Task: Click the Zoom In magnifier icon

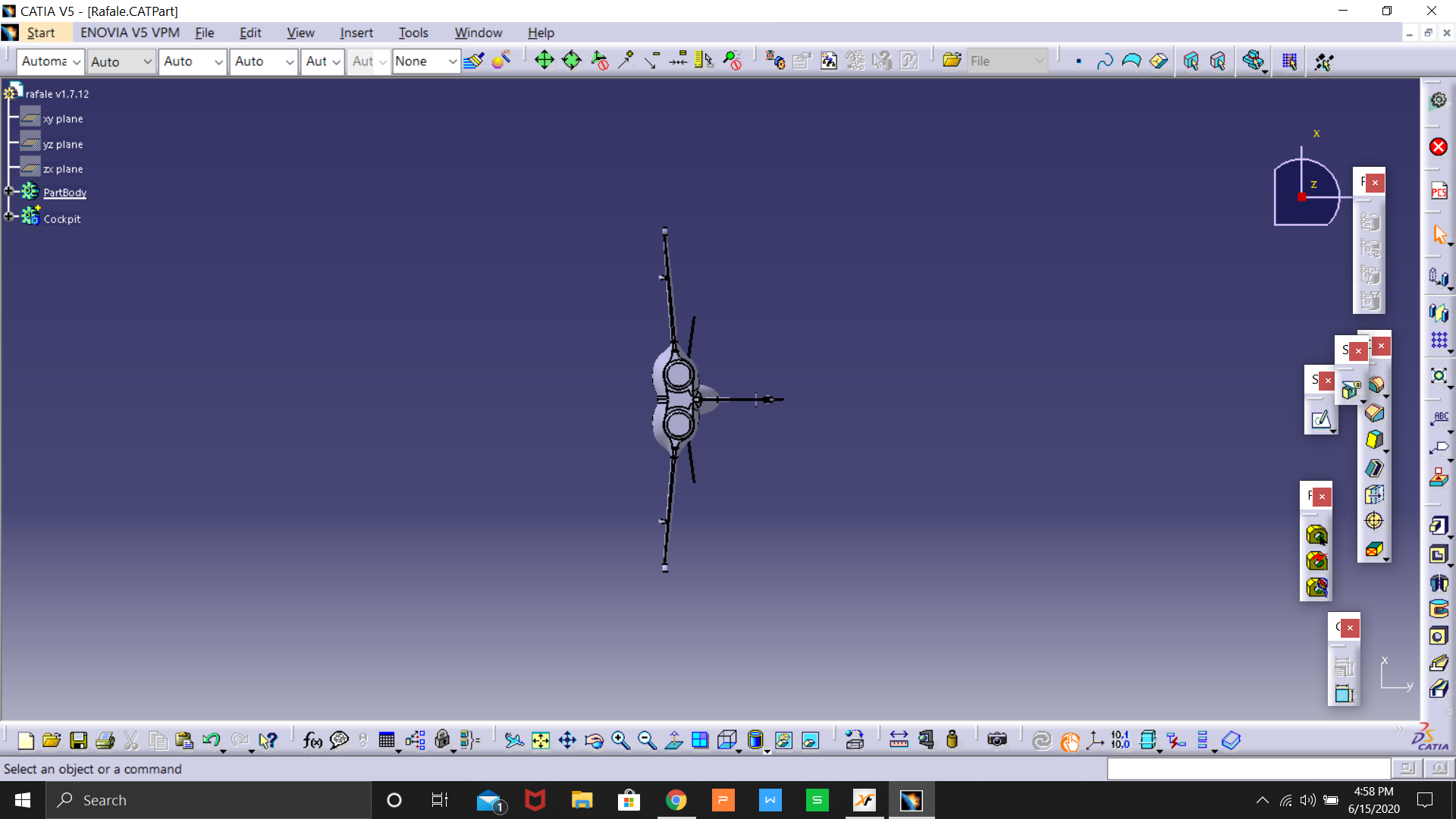Action: coord(621,740)
